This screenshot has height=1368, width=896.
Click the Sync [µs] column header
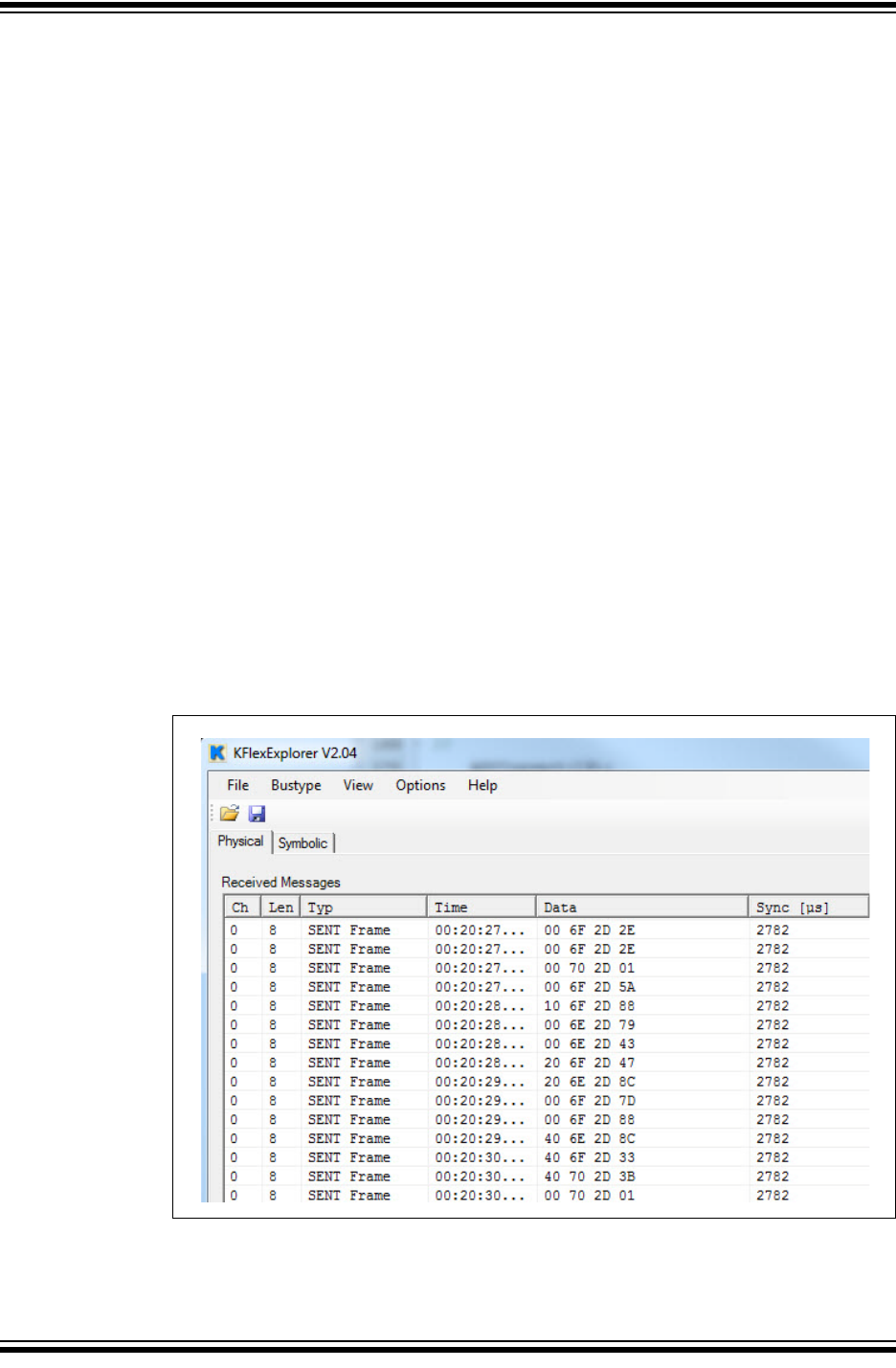coord(809,907)
